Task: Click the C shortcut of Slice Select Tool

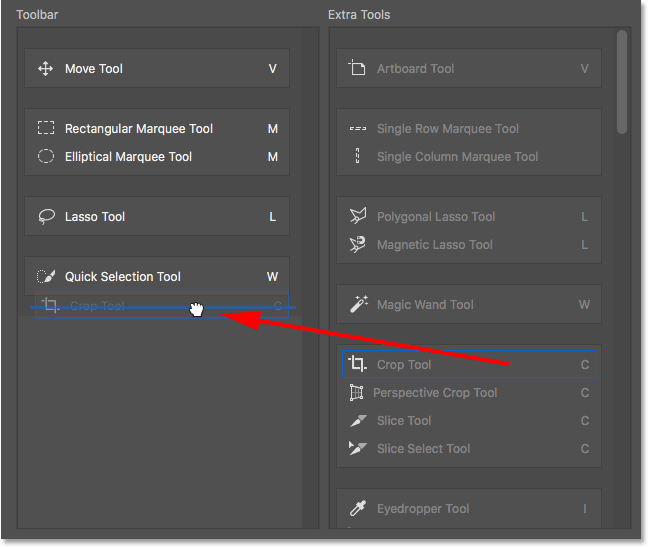Action: 585,449
